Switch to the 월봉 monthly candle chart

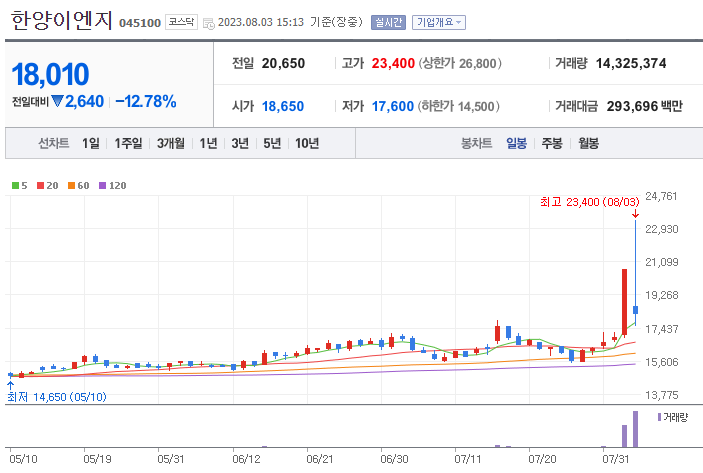pyautogui.click(x=588, y=143)
